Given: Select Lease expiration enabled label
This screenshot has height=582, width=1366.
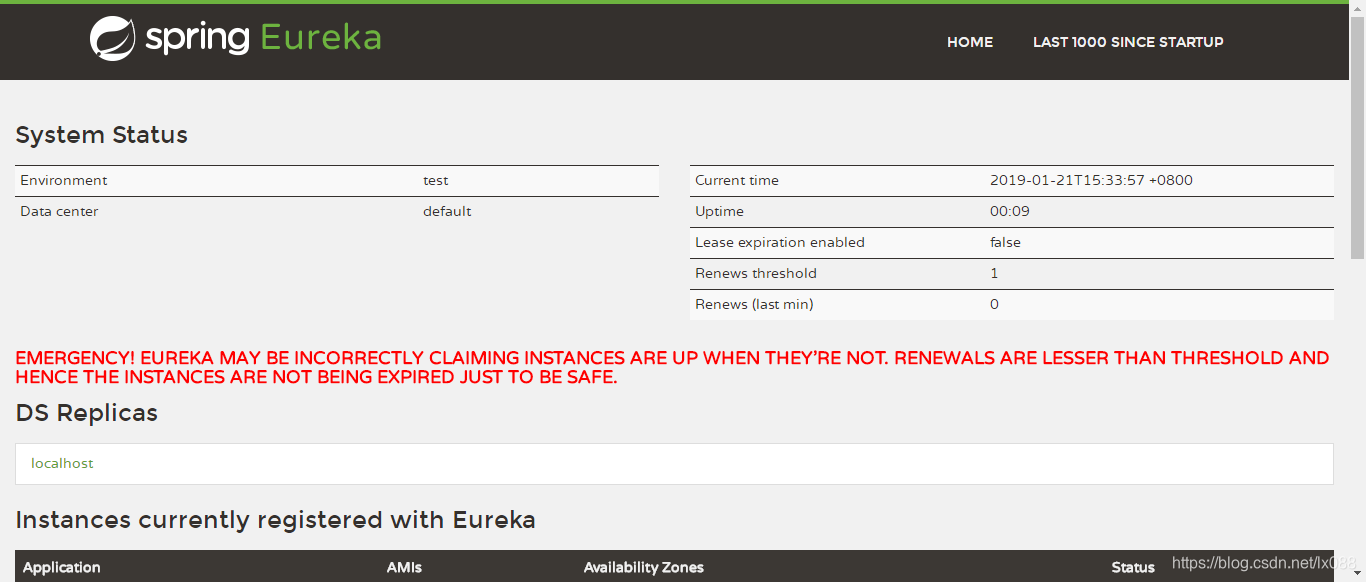Looking at the screenshot, I should point(780,242).
